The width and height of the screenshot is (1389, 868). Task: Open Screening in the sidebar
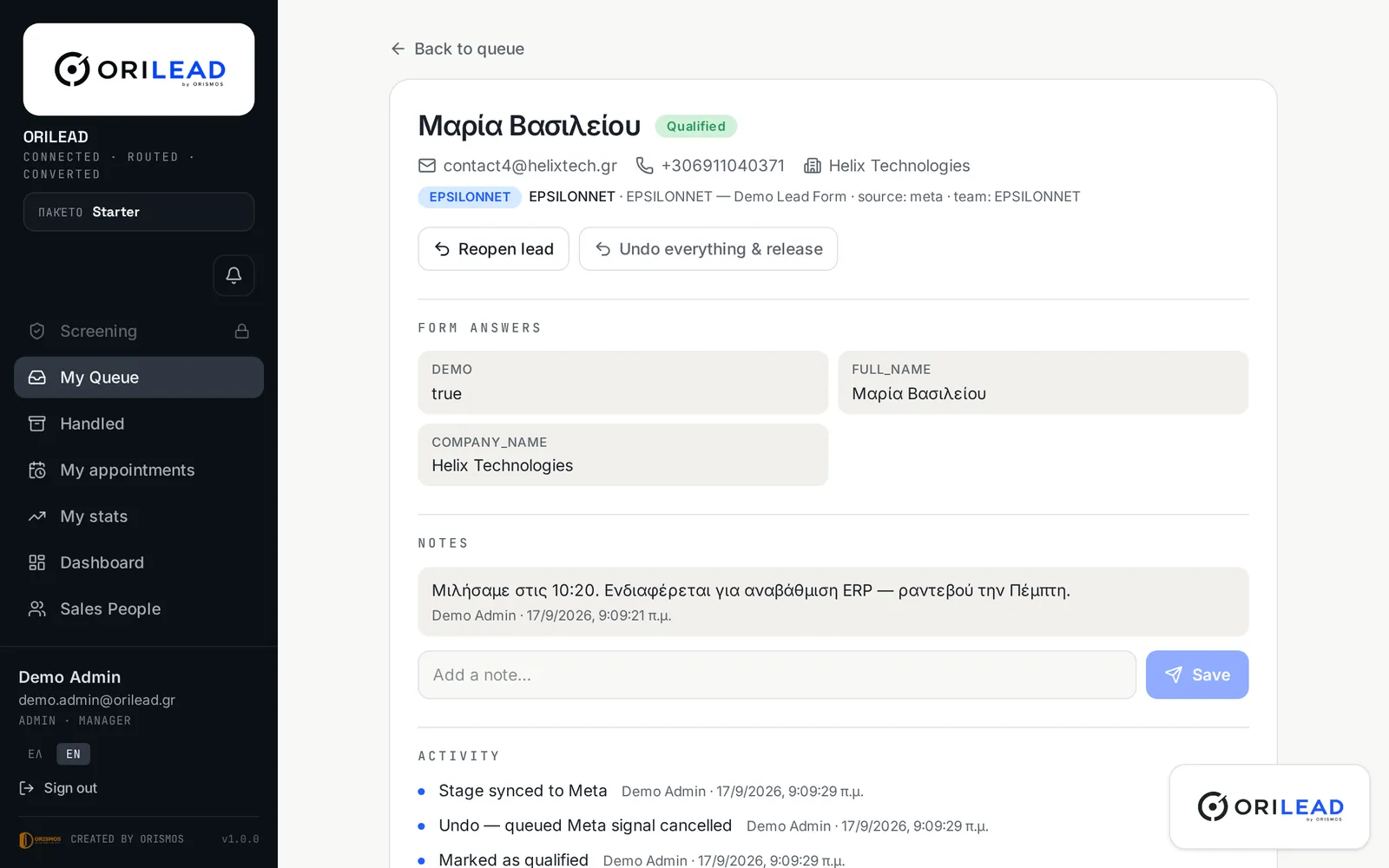click(139, 331)
